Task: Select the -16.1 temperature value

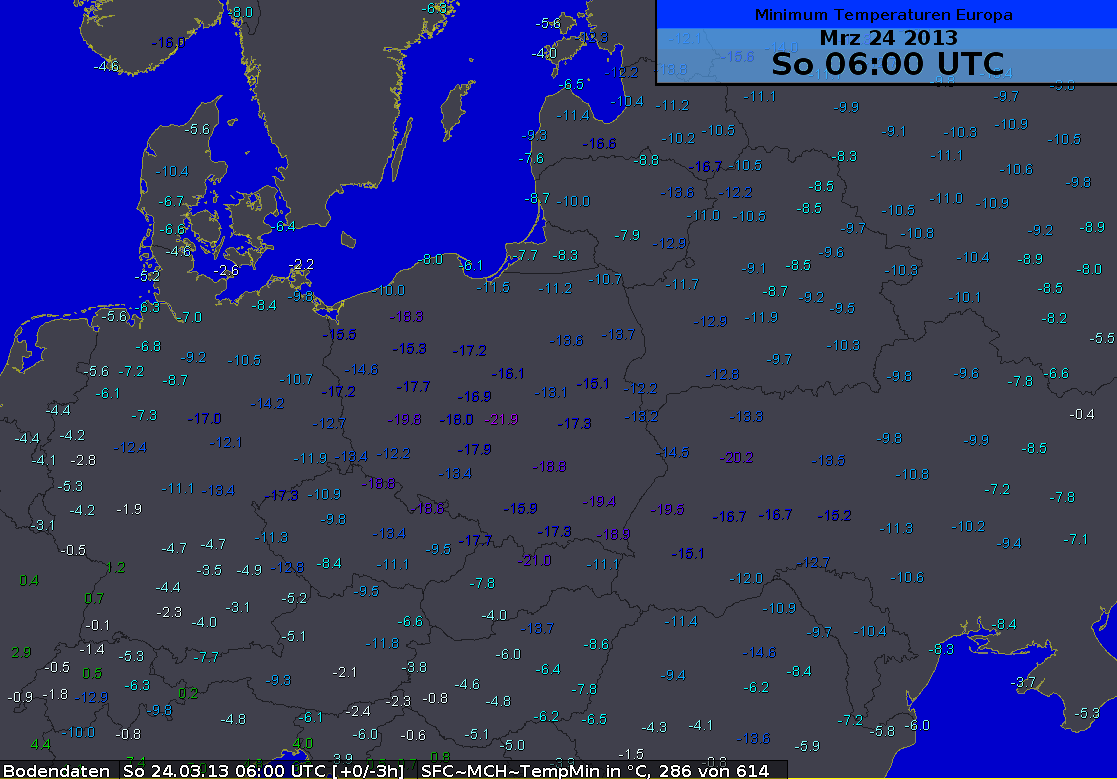Action: [507, 373]
